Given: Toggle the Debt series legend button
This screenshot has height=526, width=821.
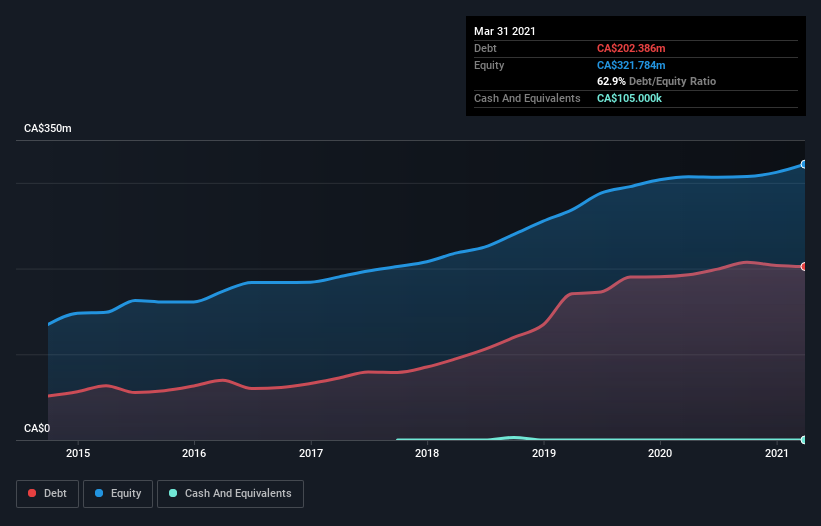Looking at the screenshot, I should pos(48,494).
